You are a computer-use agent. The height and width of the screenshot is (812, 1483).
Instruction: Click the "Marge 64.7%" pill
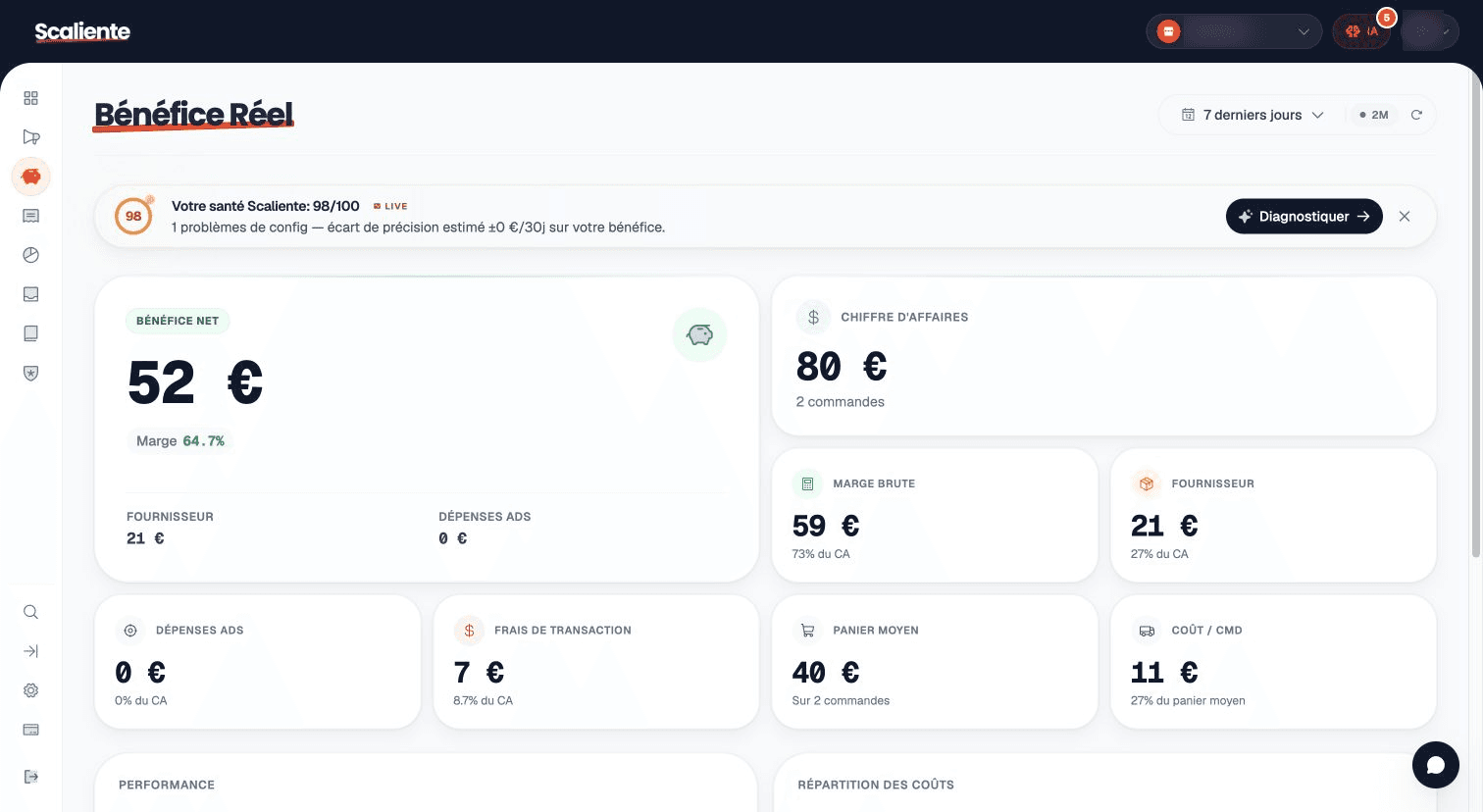(180, 441)
